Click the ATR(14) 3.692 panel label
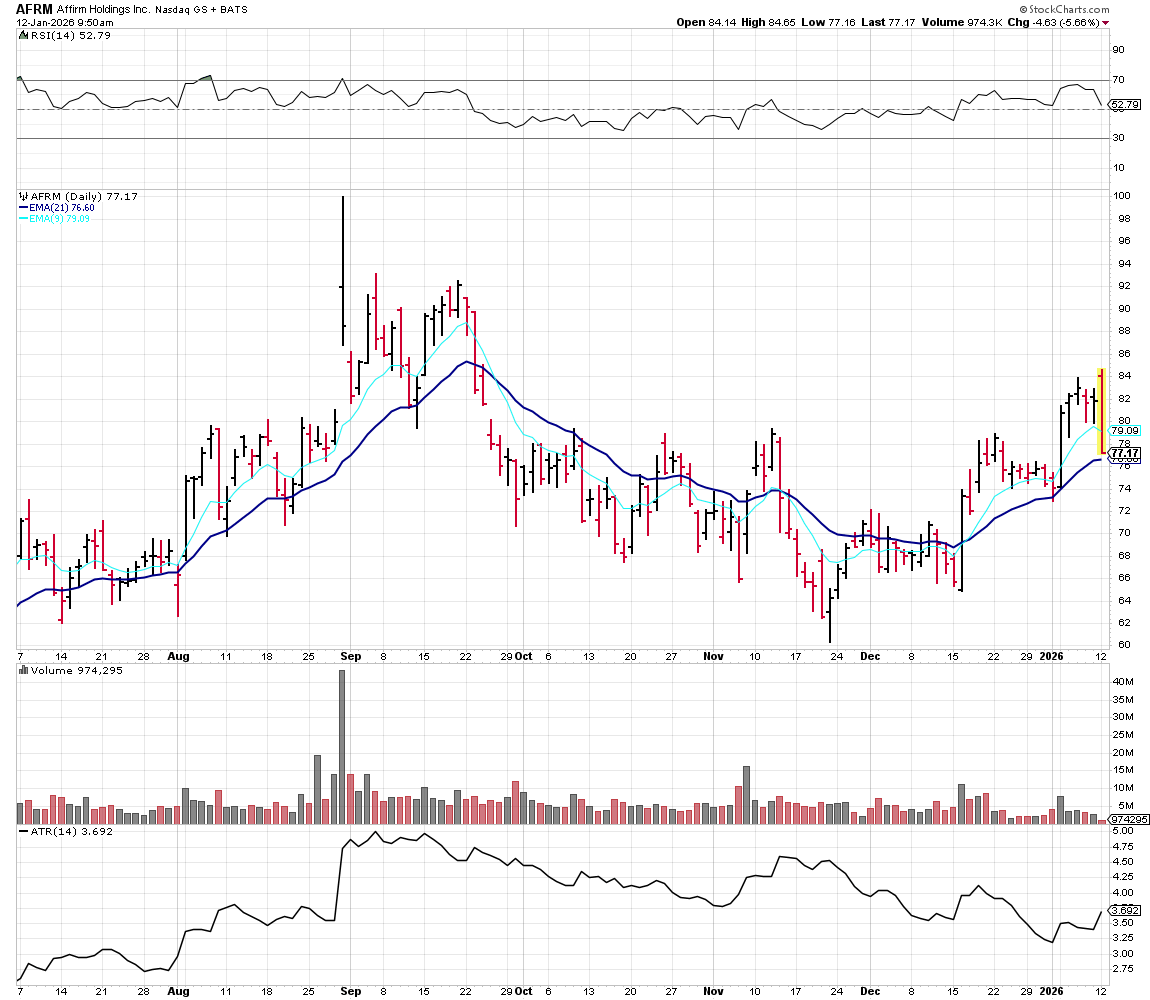 [x=72, y=831]
